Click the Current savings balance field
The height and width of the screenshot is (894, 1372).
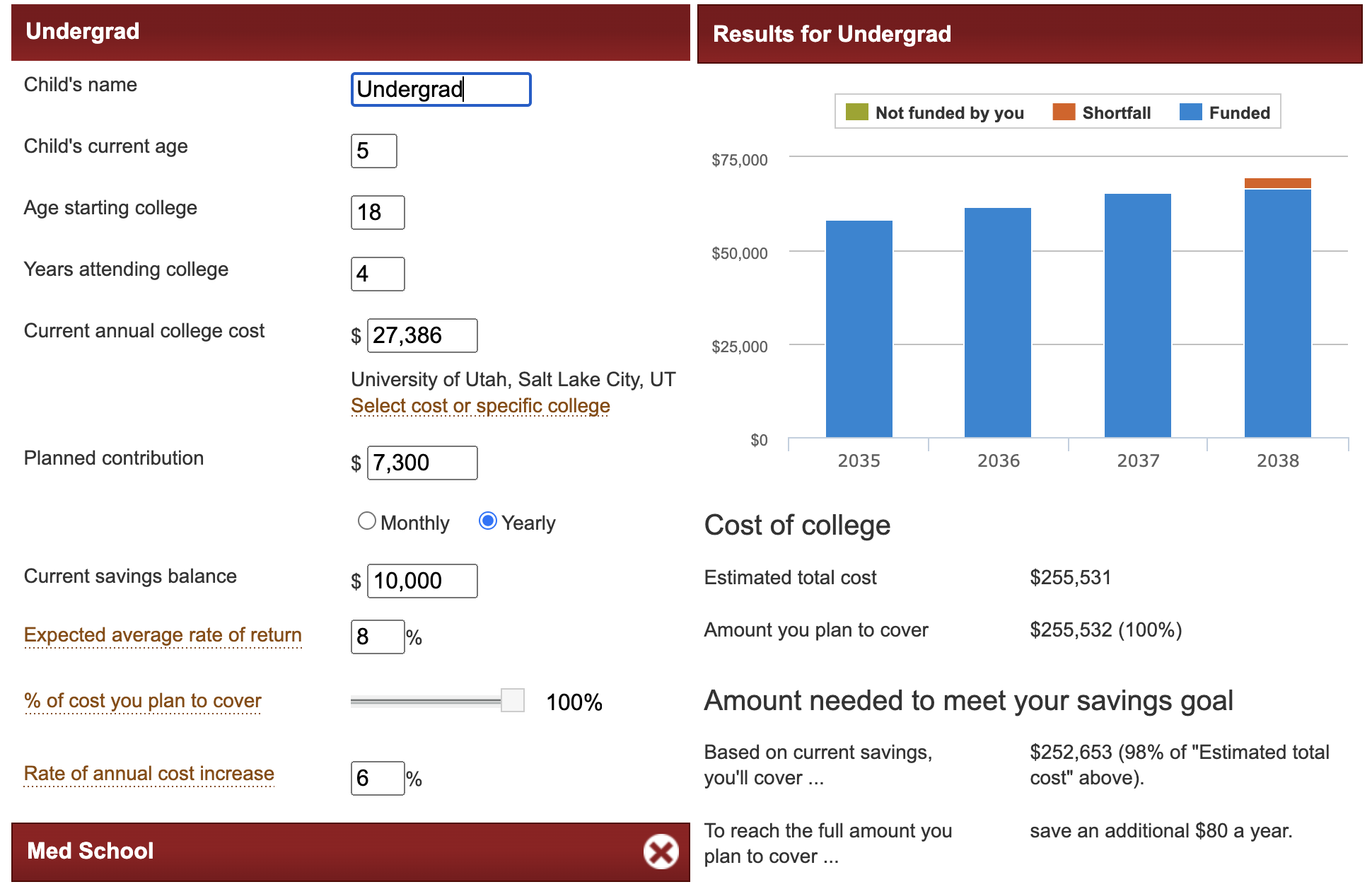click(x=422, y=581)
